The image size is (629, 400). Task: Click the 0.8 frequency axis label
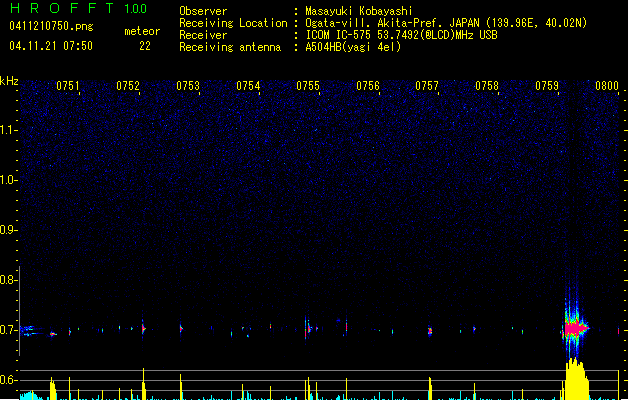pyautogui.click(x=8, y=280)
